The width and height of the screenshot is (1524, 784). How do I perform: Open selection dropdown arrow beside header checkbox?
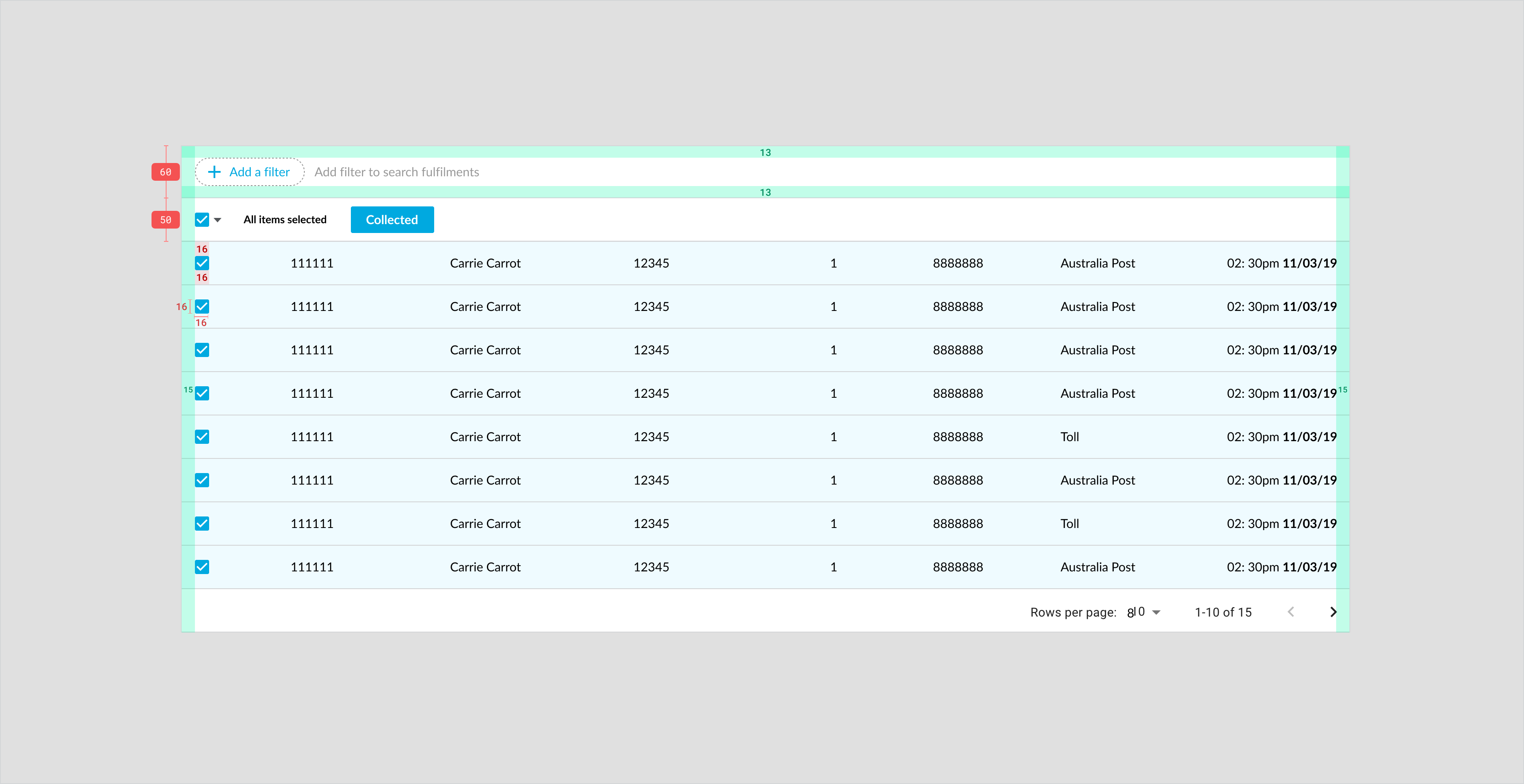[x=218, y=220]
